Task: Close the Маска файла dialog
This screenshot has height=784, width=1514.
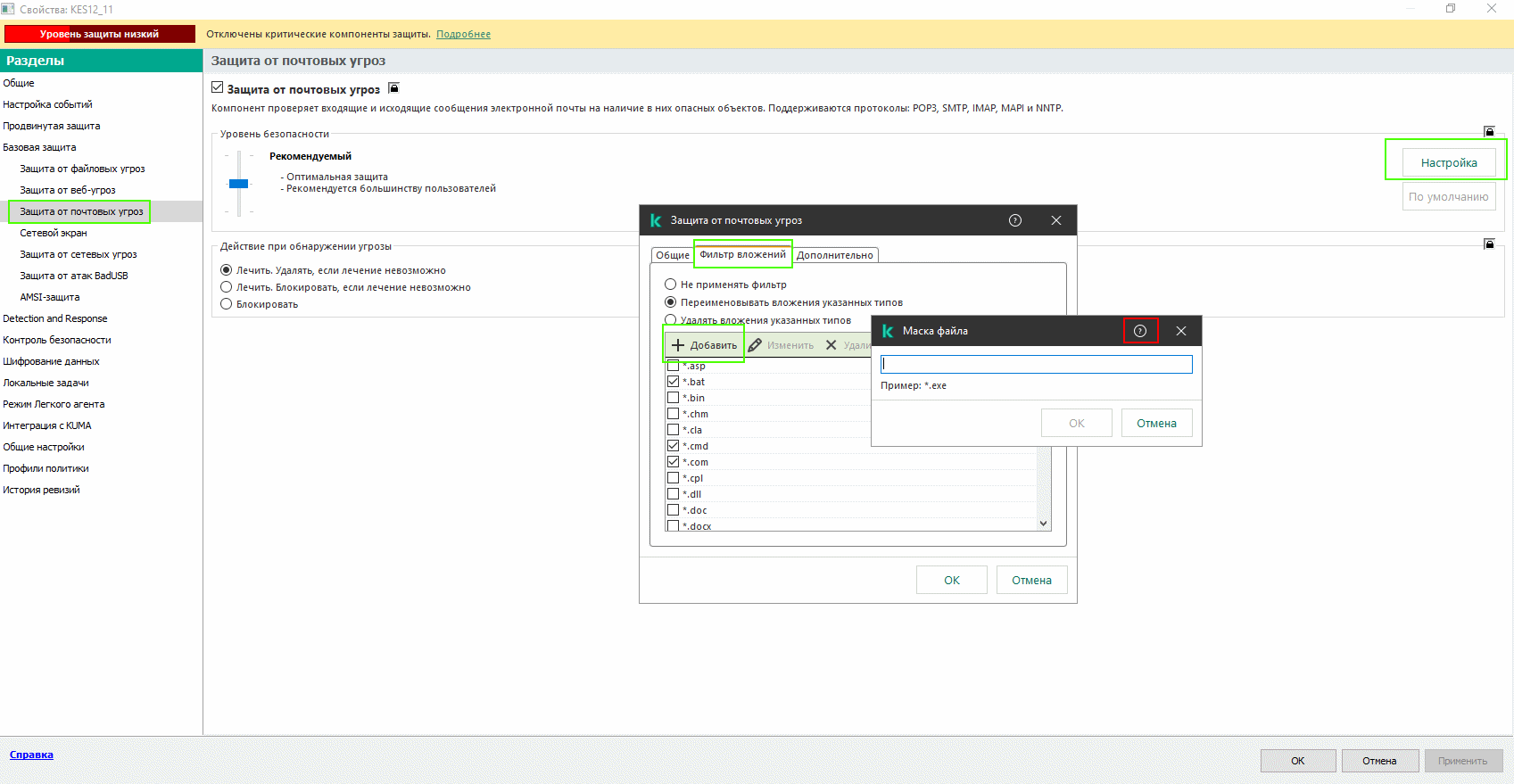Action: coord(1180,331)
